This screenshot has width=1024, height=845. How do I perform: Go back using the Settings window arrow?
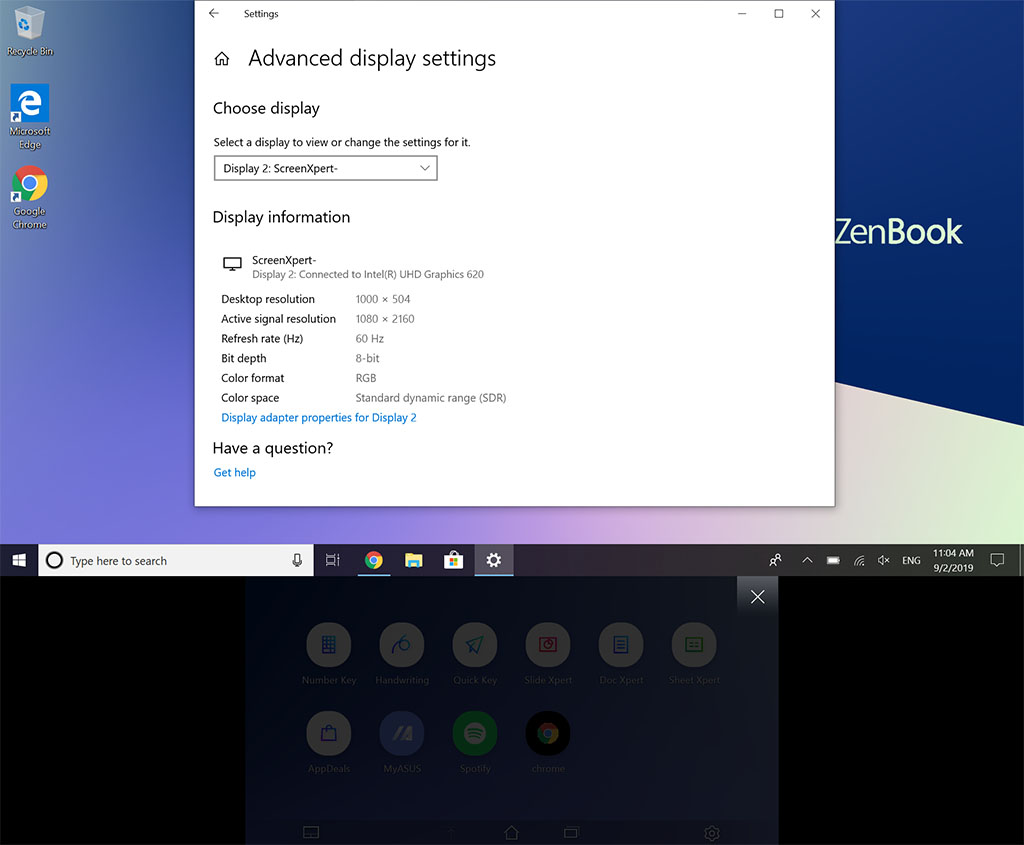point(214,13)
